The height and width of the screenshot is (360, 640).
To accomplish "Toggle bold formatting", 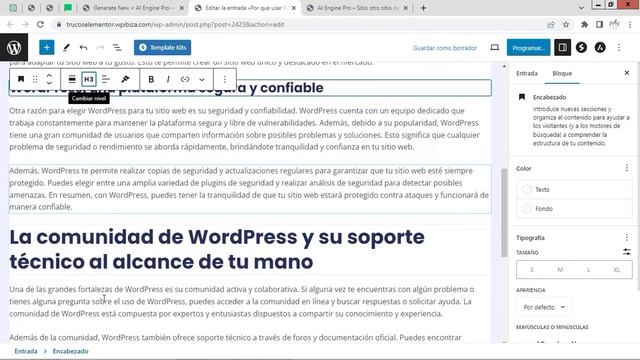I will pos(151,79).
